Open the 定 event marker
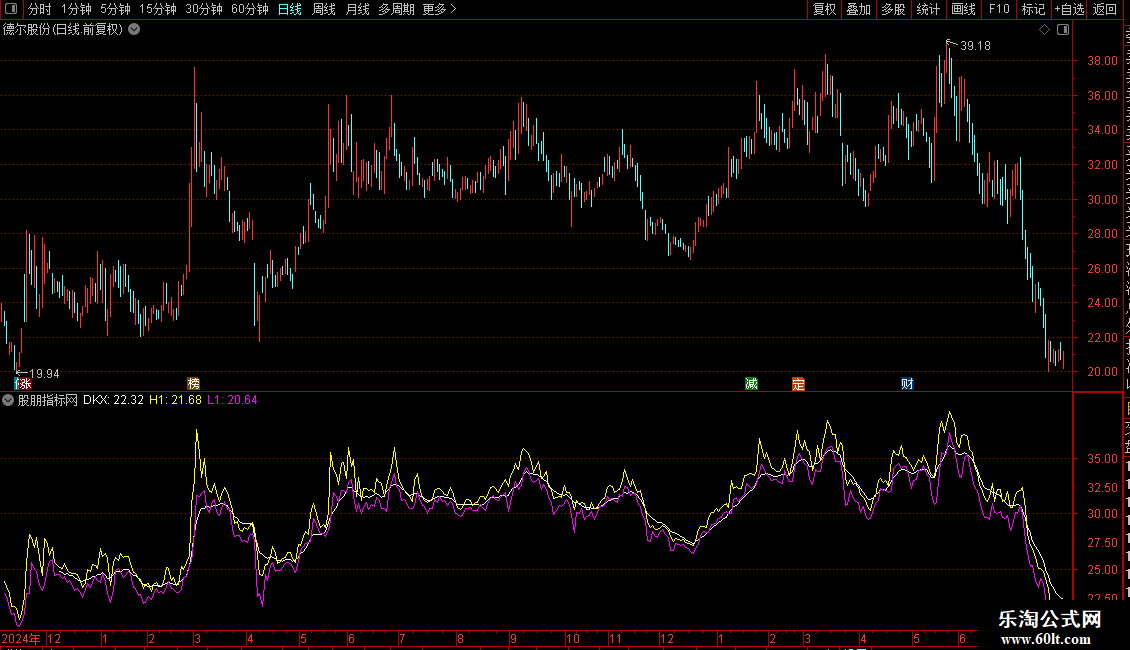The image size is (1130, 650). (x=798, y=384)
